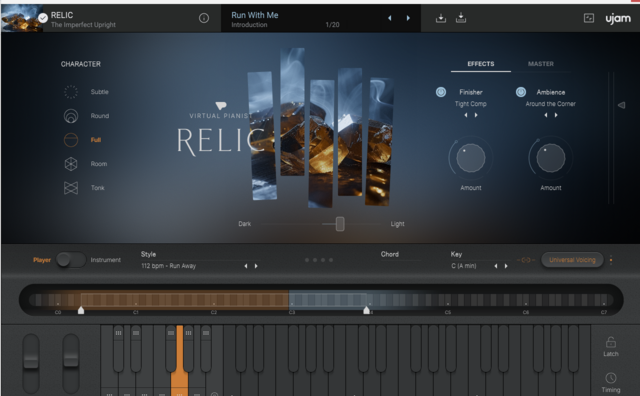Click the right range marker near C4
The image size is (640, 396).
click(x=367, y=310)
